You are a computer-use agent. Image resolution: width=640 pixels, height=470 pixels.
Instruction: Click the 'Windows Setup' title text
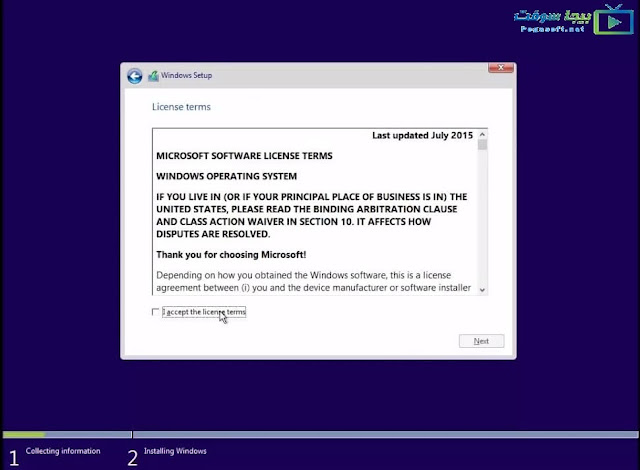[x=187, y=75]
